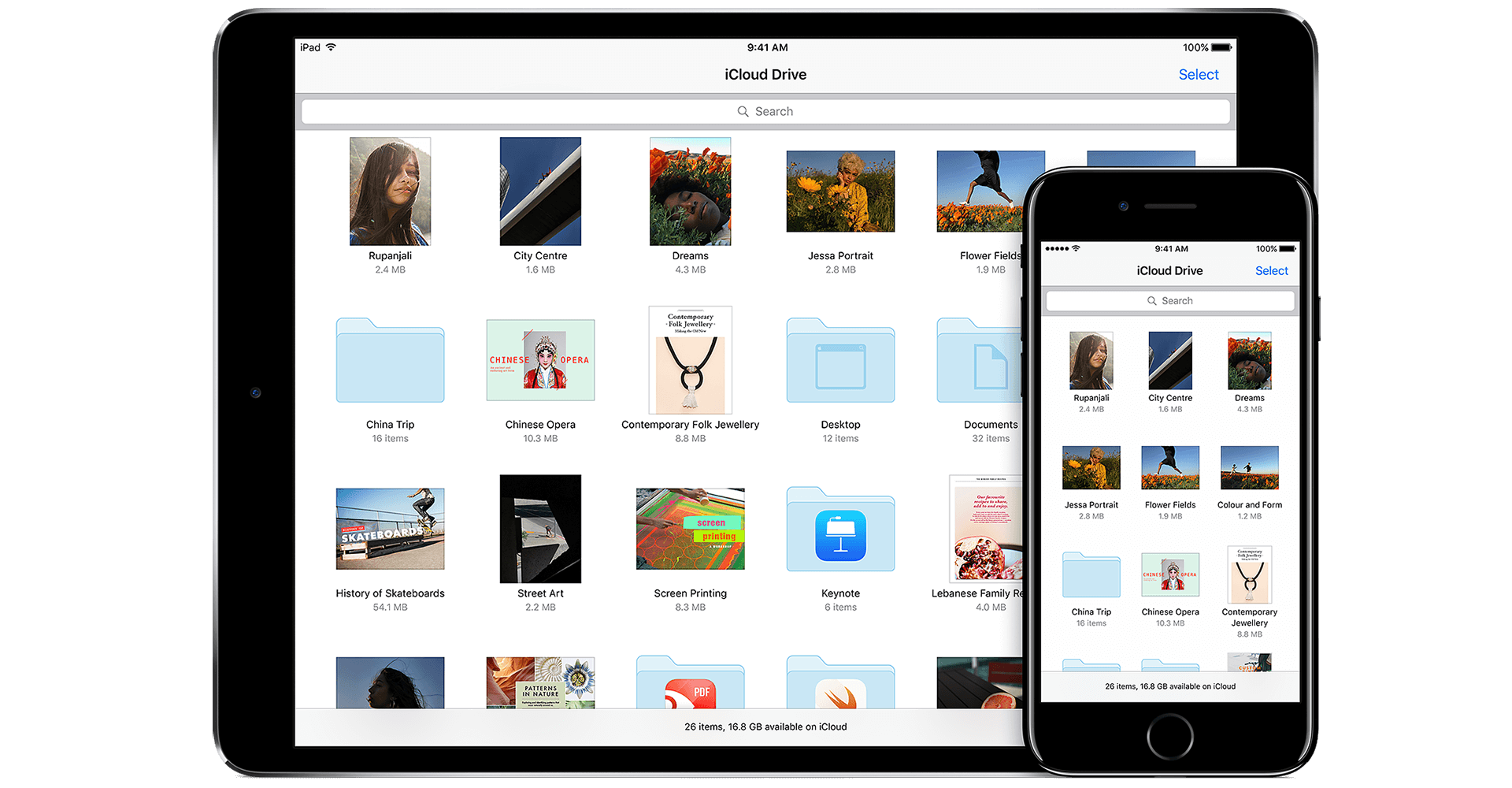1512x788 pixels.
Task: Open the grapefruit photo in bottom iPad row
Action: pos(980,682)
